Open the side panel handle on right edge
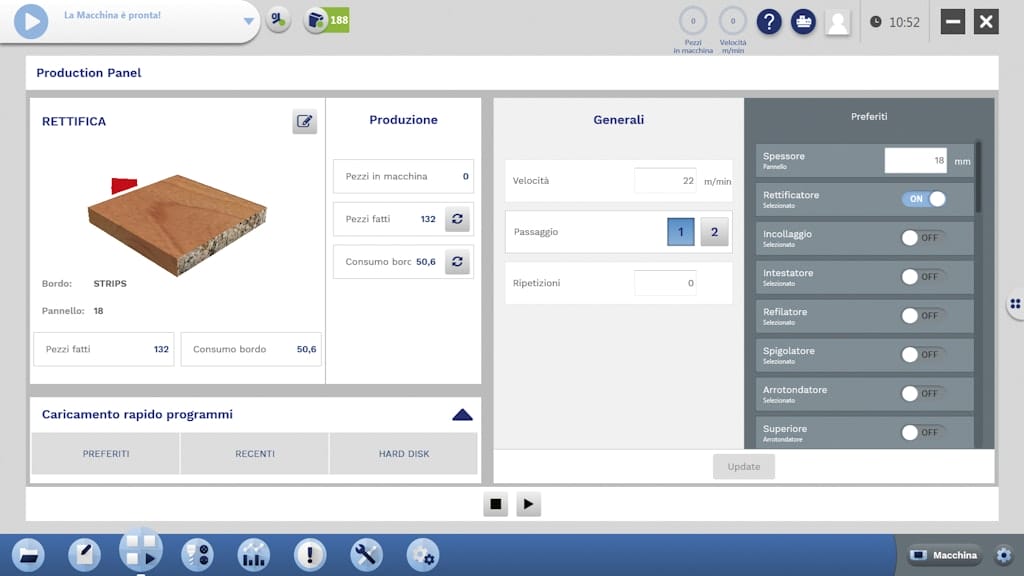1024x576 pixels. (1015, 304)
